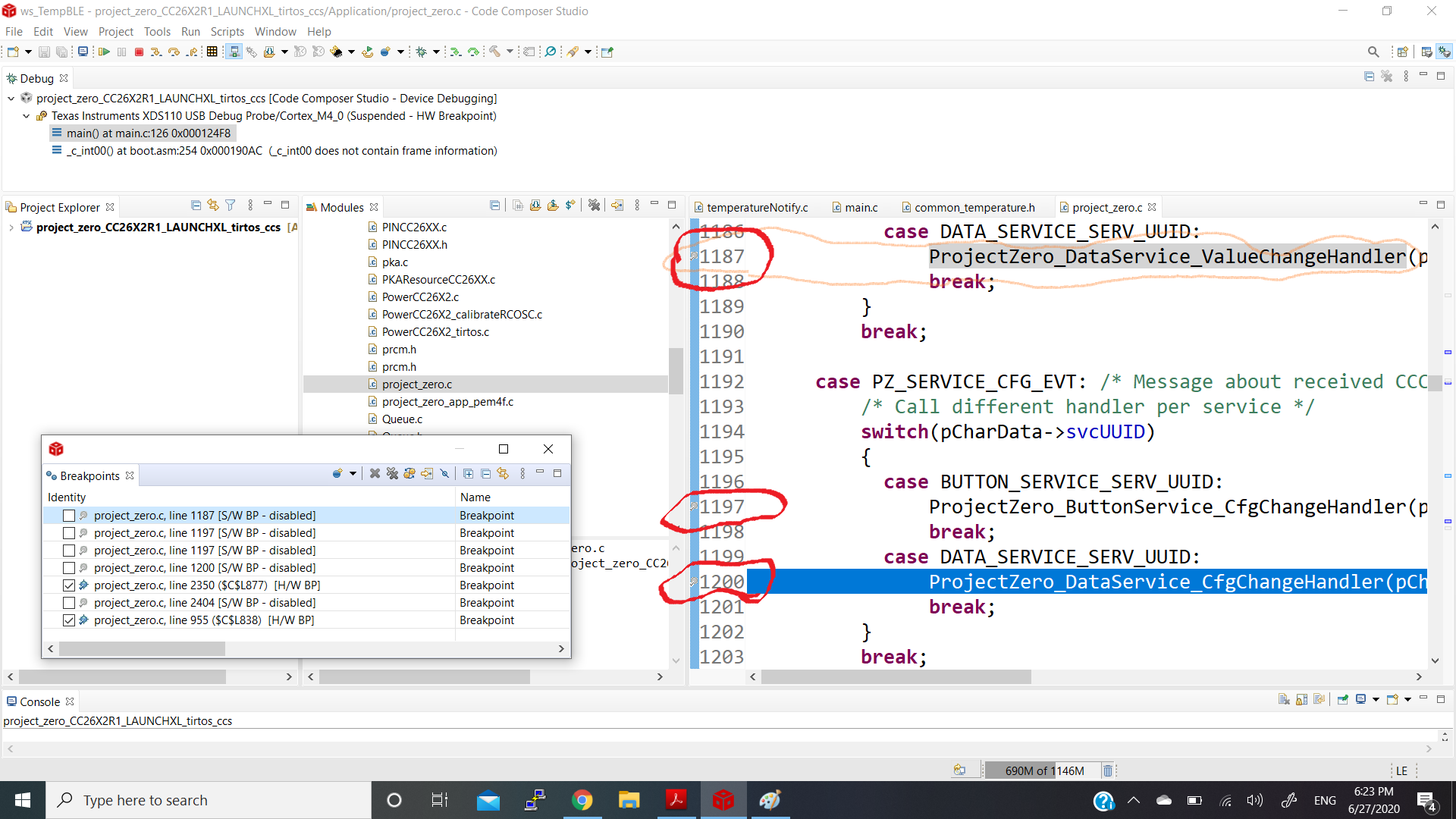Toggle checkbox for line 2404 breakpoint
This screenshot has width=1456, height=819.
point(69,603)
